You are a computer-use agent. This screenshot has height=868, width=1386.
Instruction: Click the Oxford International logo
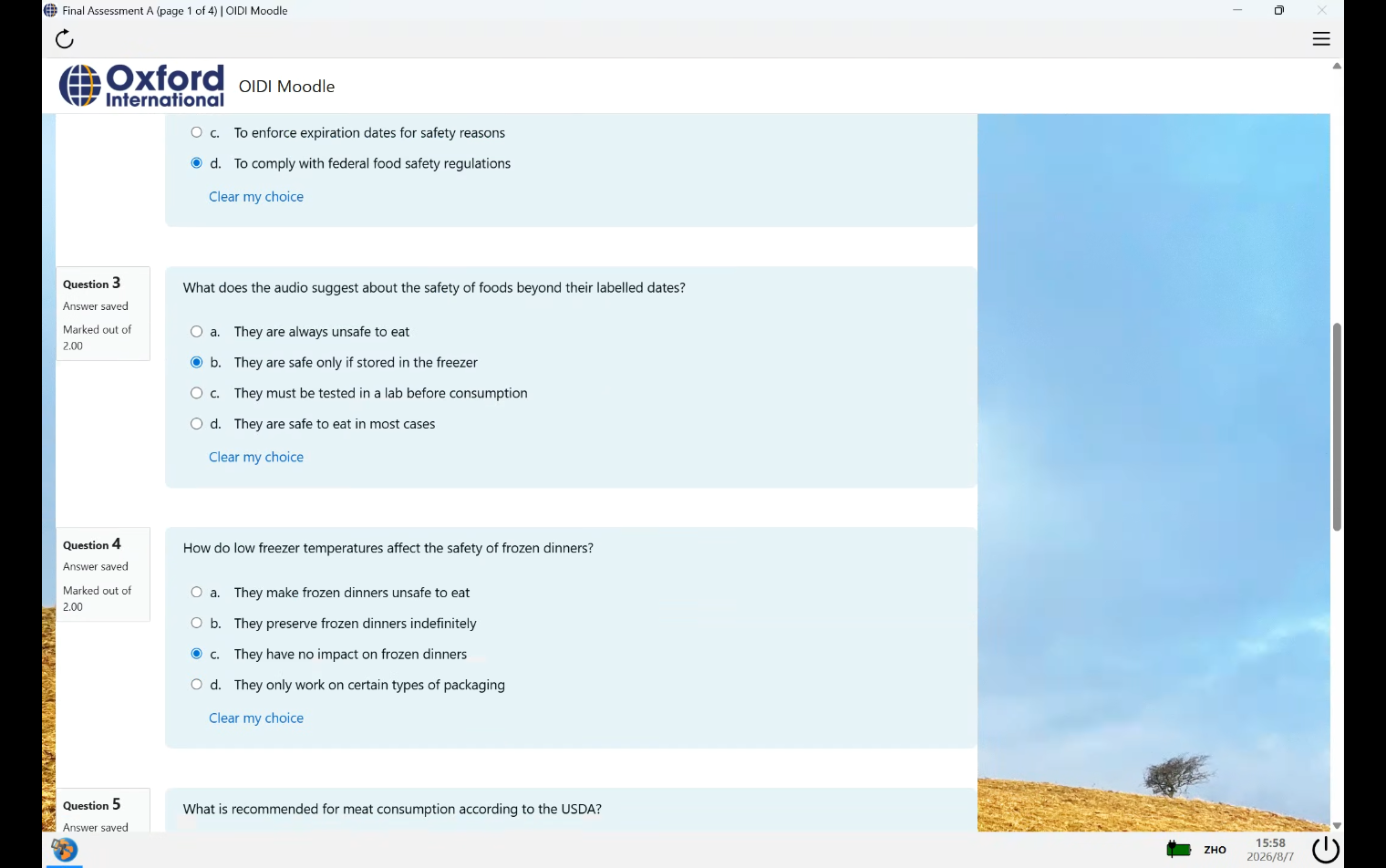(141, 86)
